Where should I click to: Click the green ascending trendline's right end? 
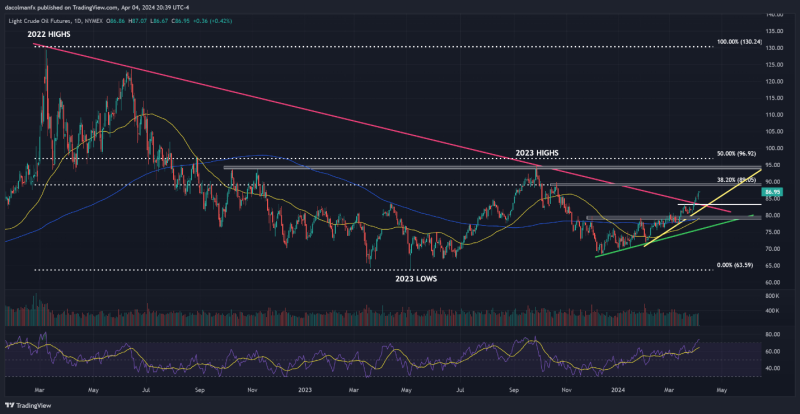point(753,215)
